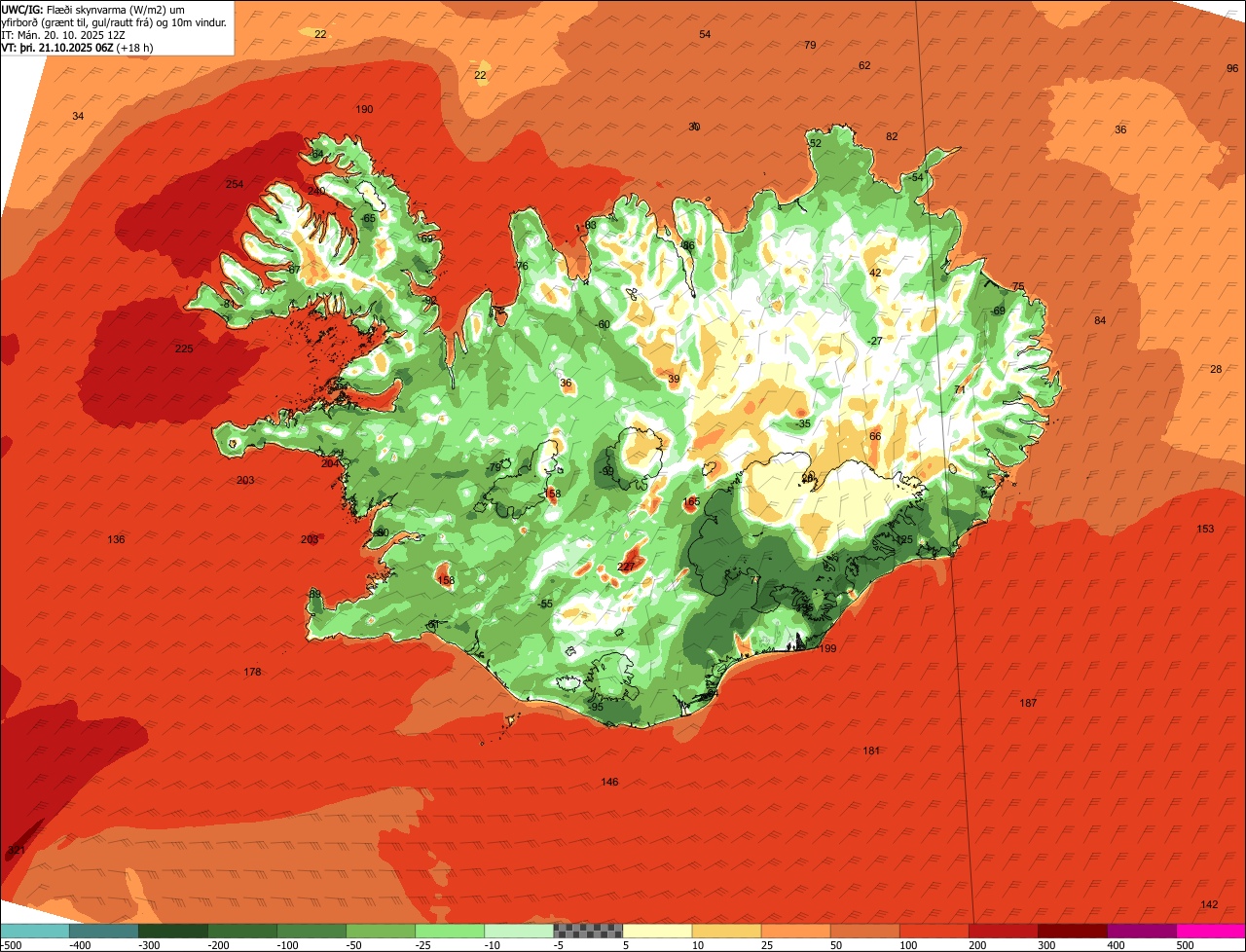The image size is (1246, 952).
Task: Click the 125 value on southeast Vatnajökull
Action: point(904,539)
